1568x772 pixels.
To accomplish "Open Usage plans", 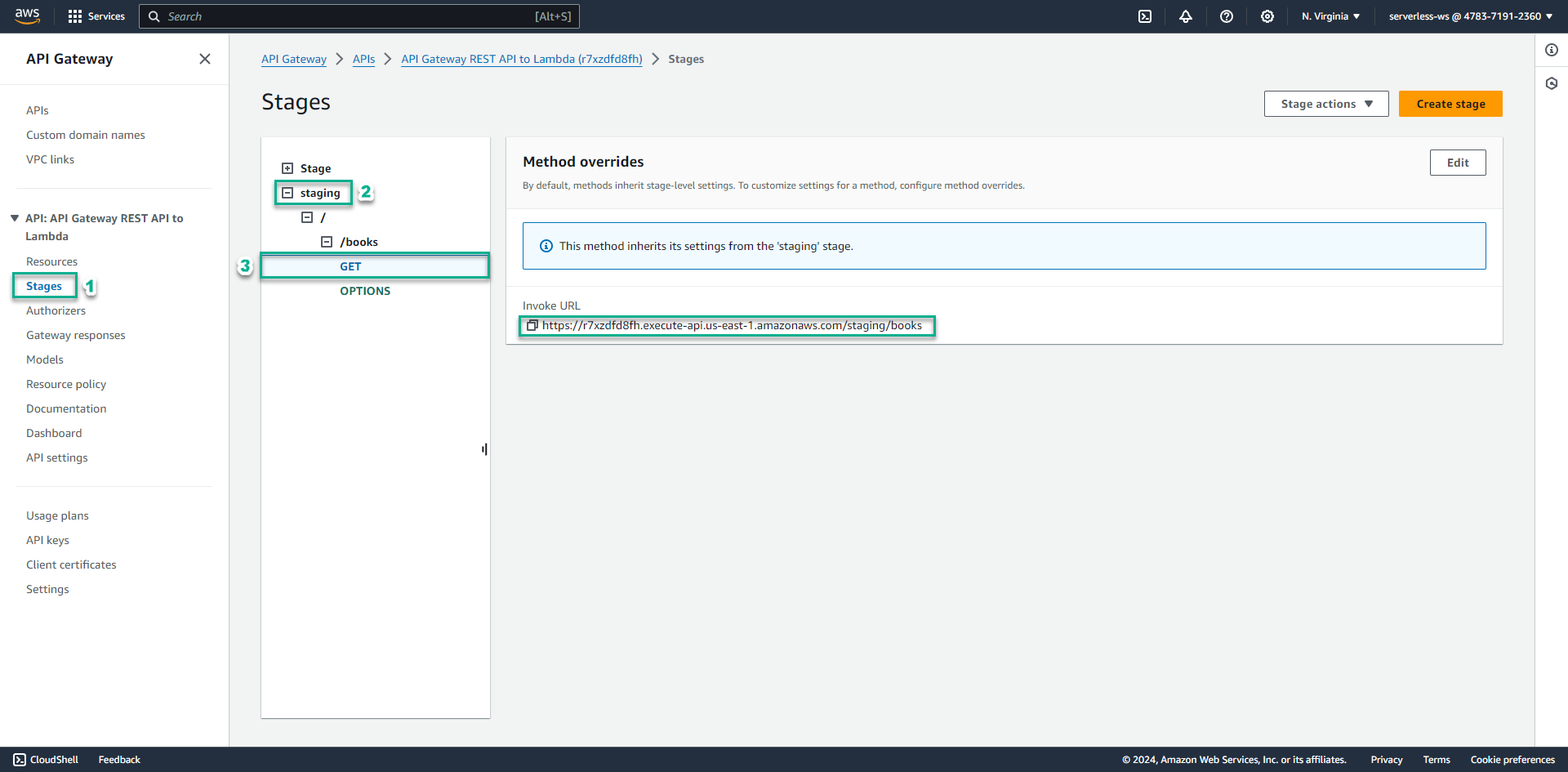I will 57,515.
